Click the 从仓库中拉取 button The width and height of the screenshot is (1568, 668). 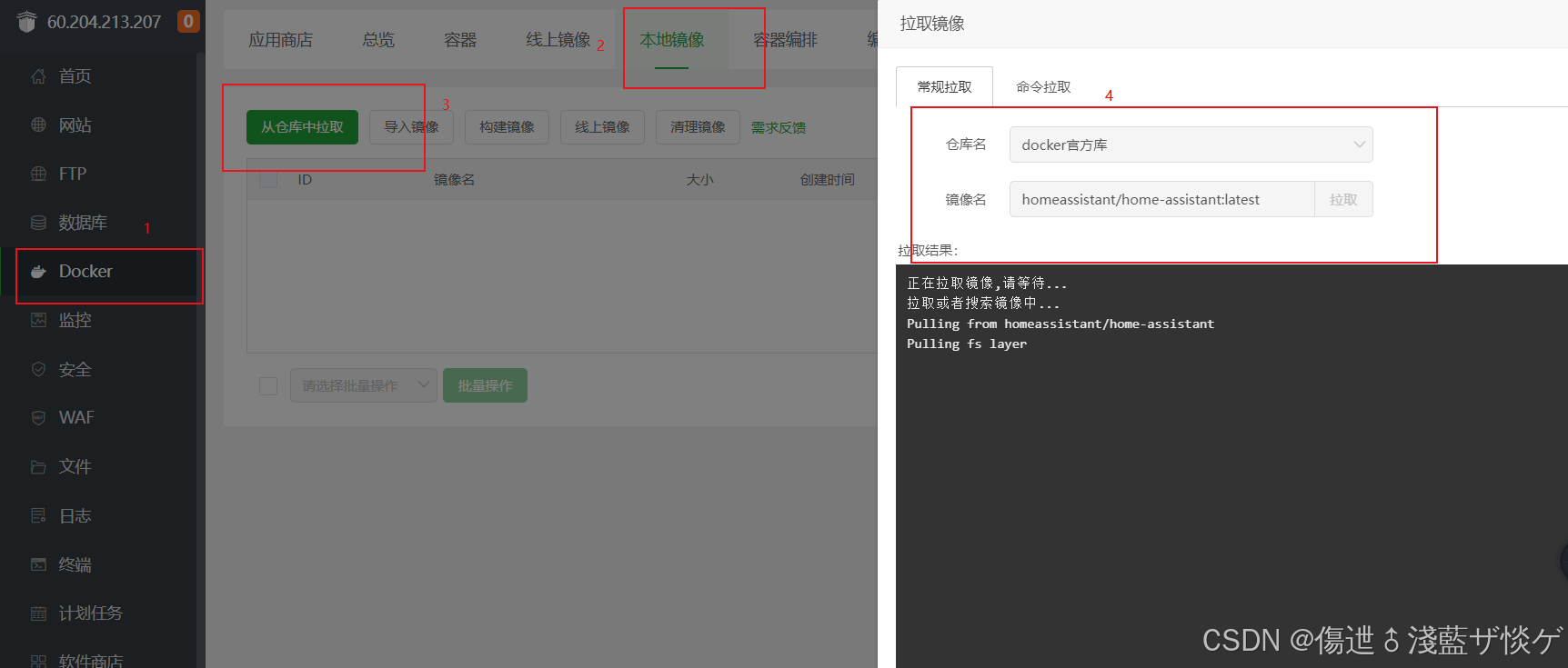click(302, 127)
